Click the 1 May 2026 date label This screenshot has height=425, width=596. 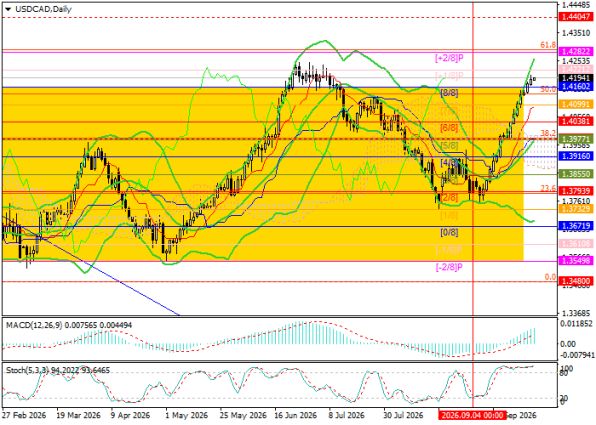(188, 414)
